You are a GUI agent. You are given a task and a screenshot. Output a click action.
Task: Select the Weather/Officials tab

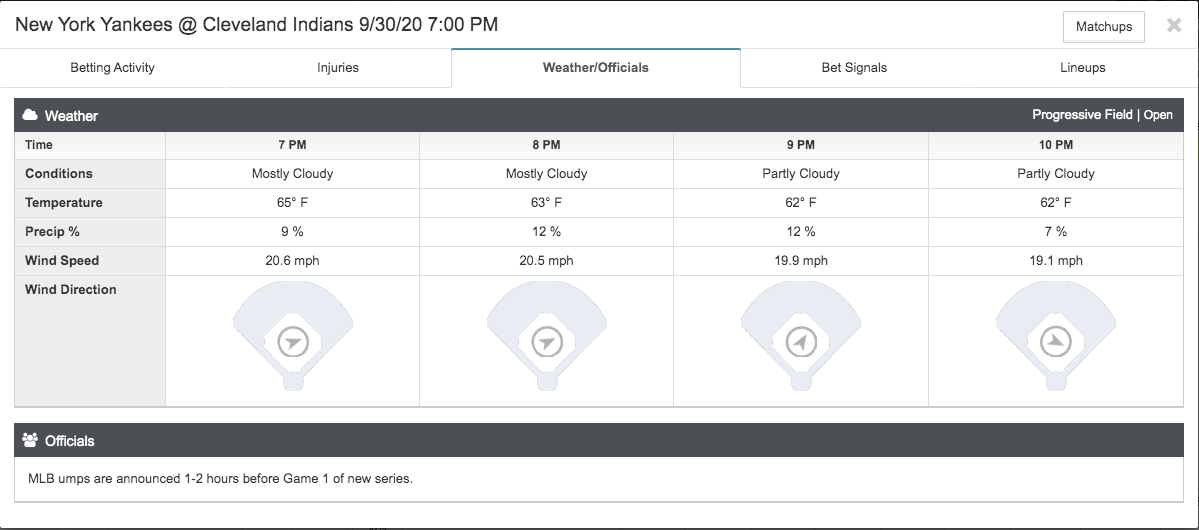coord(596,67)
